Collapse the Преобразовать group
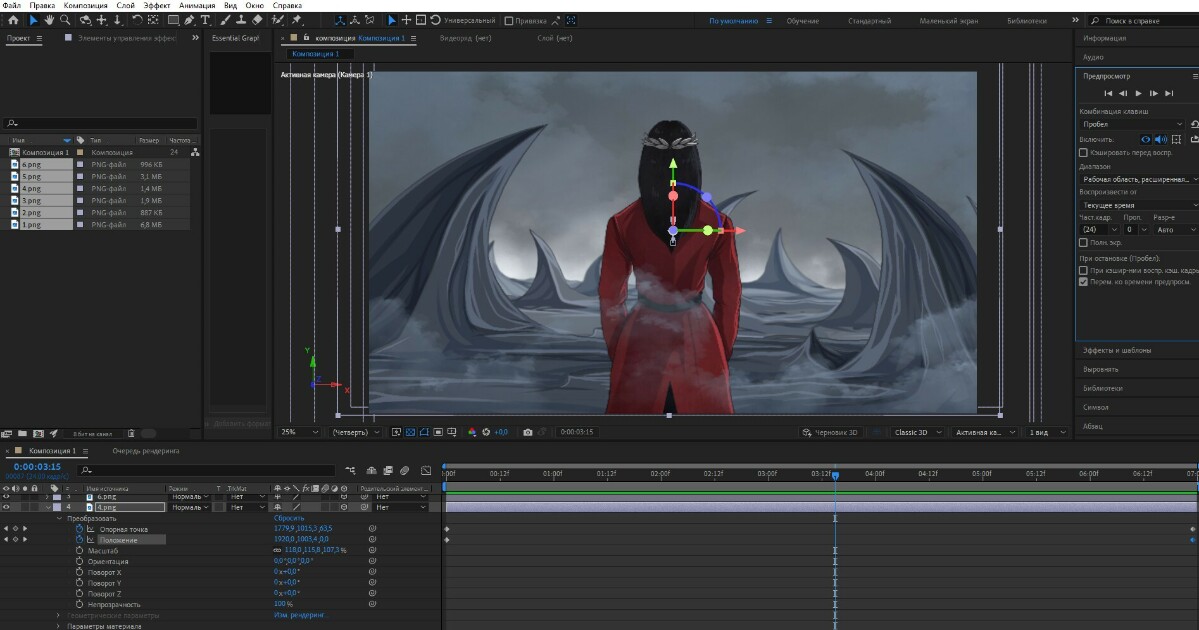Image resolution: width=1199 pixels, height=630 pixels. (59, 518)
